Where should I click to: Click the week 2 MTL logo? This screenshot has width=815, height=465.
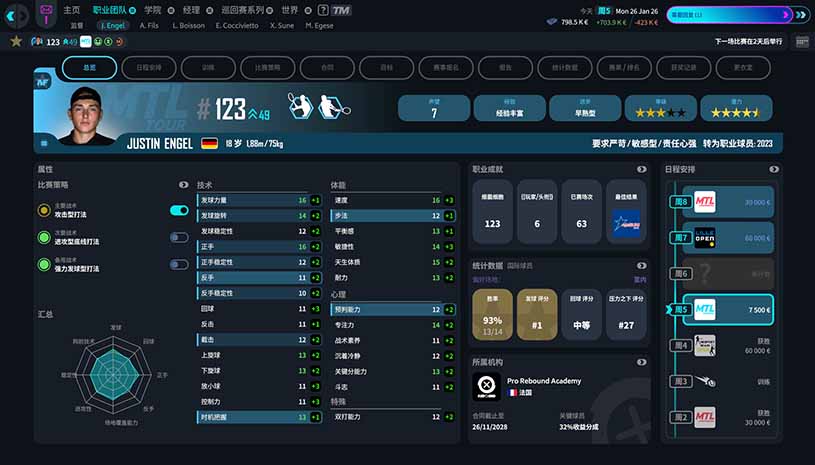705,417
